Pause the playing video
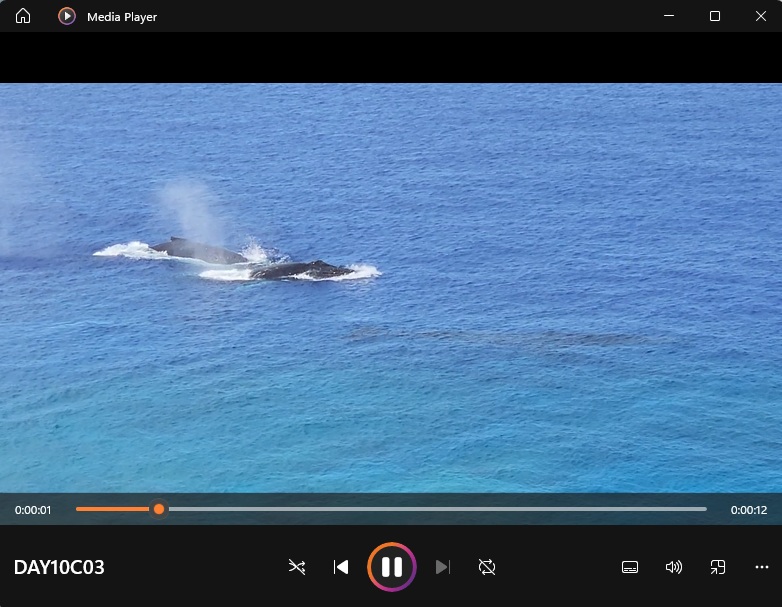Image resolution: width=782 pixels, height=607 pixels. pos(391,567)
